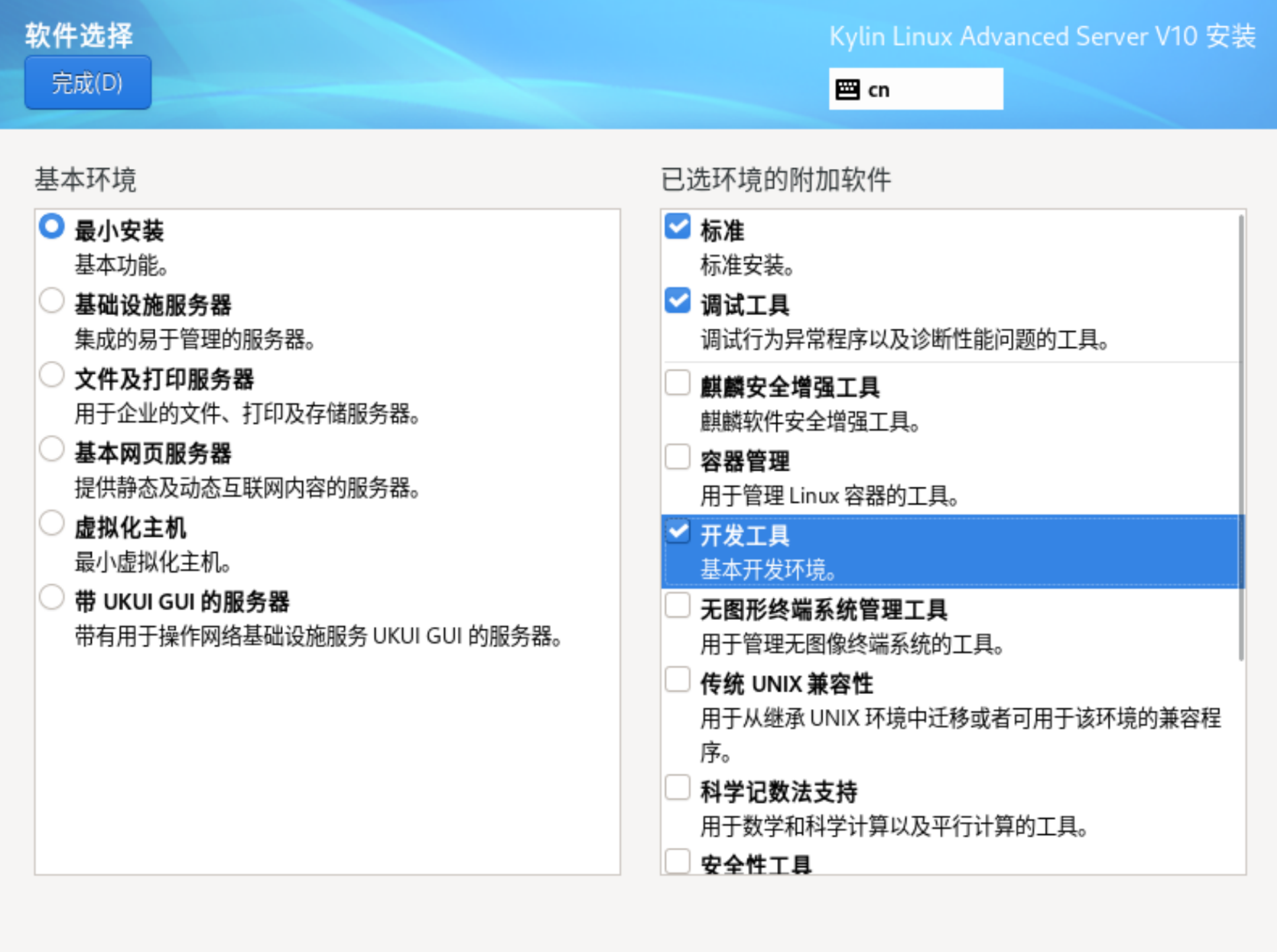This screenshot has width=1277, height=952.
Task: Click the 调试行为异常程序 description text
Action: (905, 339)
